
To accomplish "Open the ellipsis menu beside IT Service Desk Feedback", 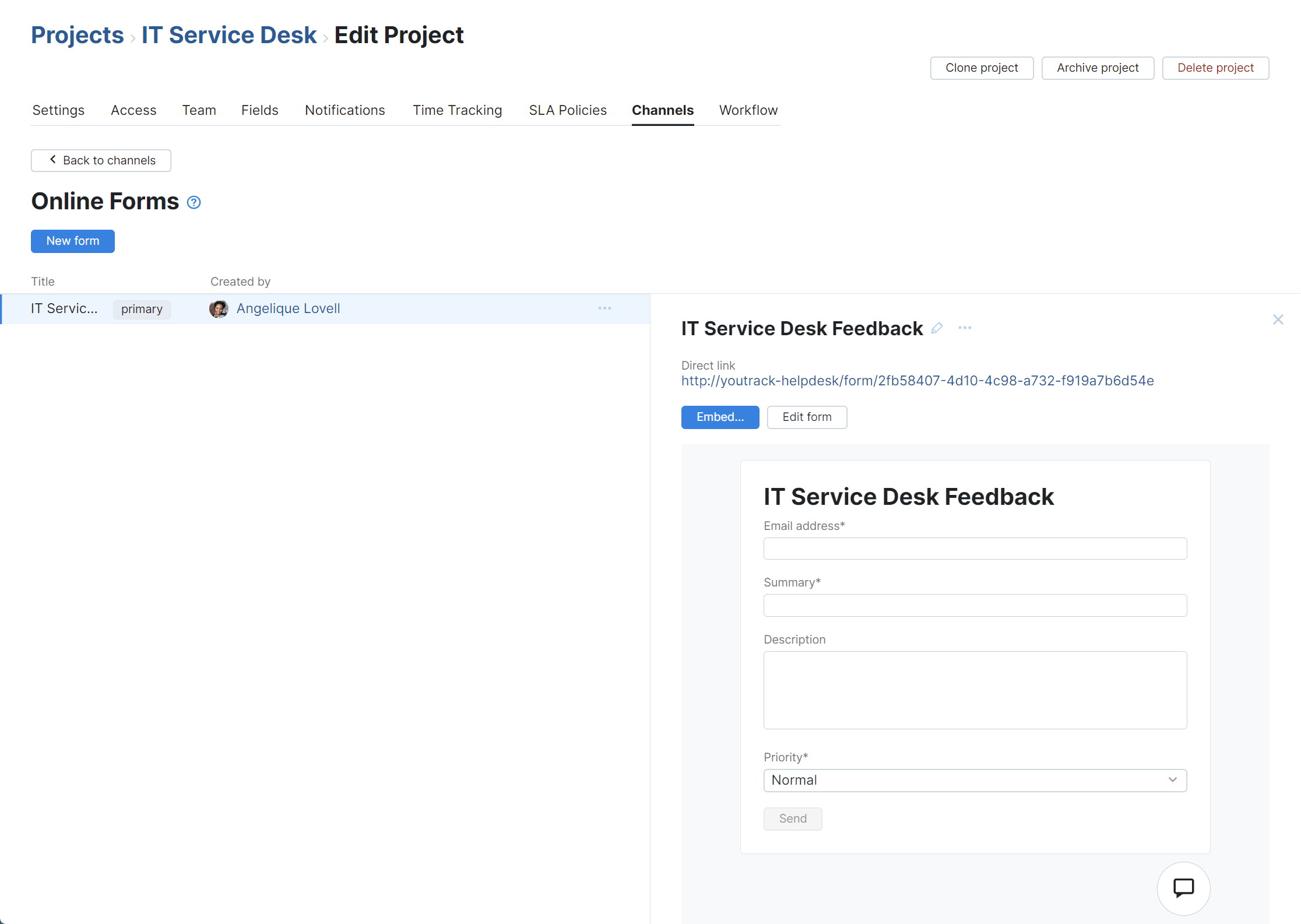I will 965,328.
